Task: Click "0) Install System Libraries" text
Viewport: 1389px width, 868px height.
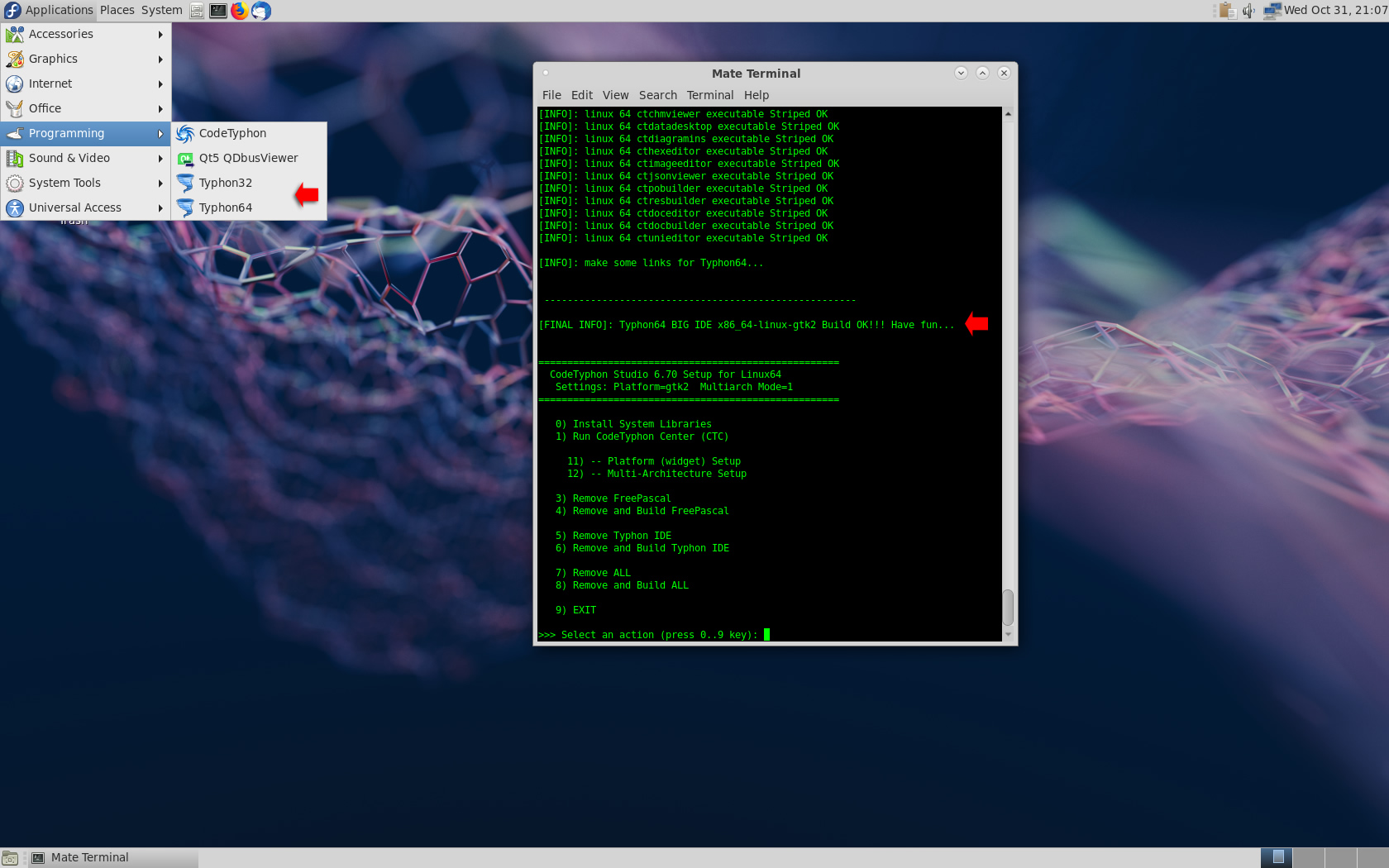Action: tap(633, 424)
